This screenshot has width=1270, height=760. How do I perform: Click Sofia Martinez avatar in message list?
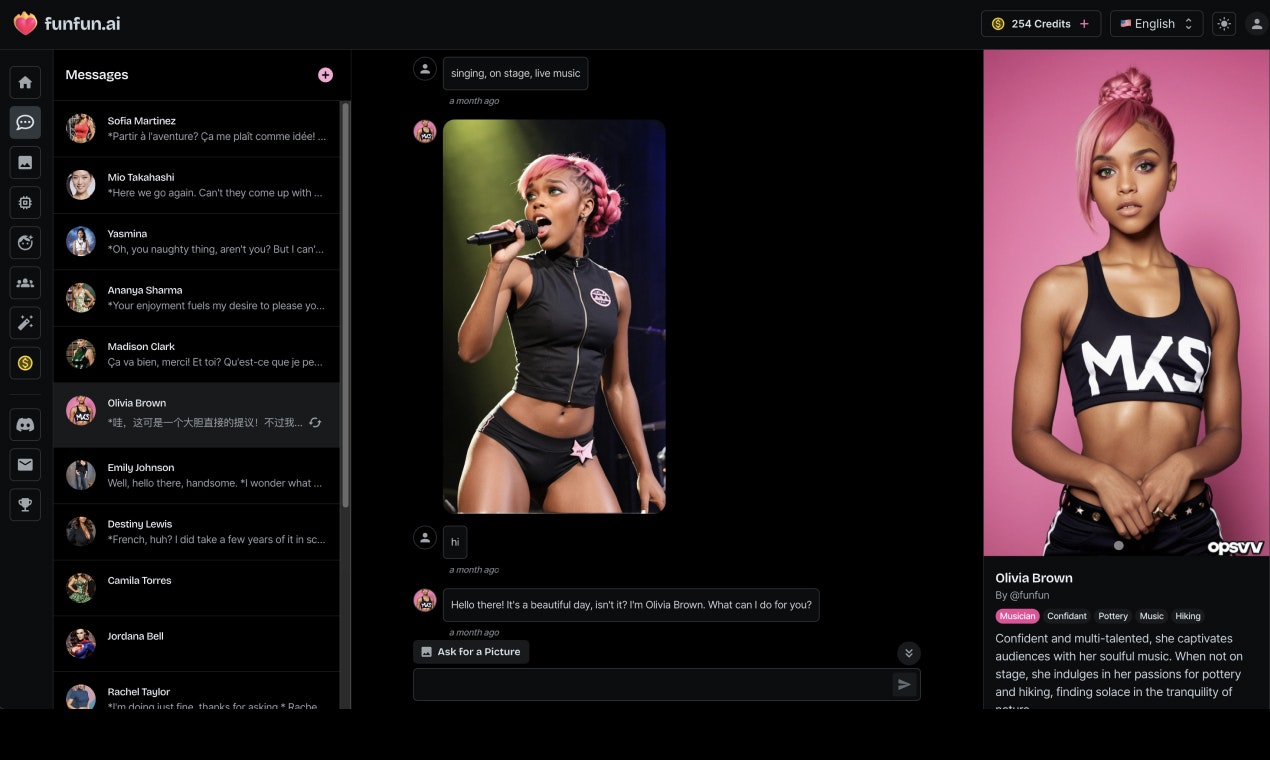pyautogui.click(x=81, y=128)
